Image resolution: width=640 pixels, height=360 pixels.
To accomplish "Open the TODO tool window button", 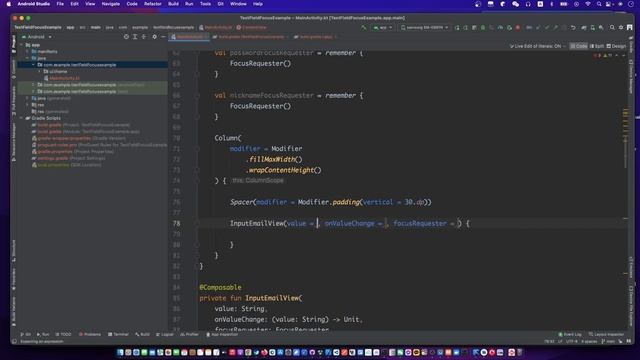I will [x=64, y=334].
